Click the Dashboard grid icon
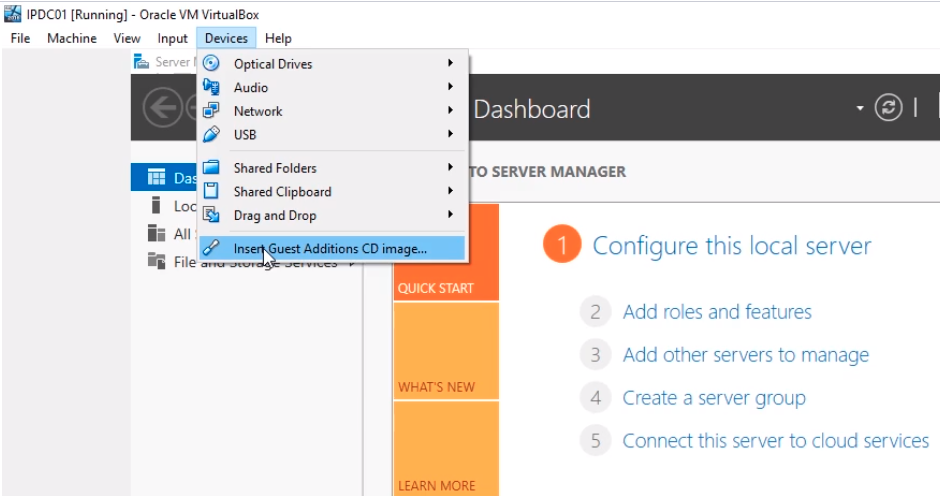The width and height of the screenshot is (940, 496). [156, 177]
